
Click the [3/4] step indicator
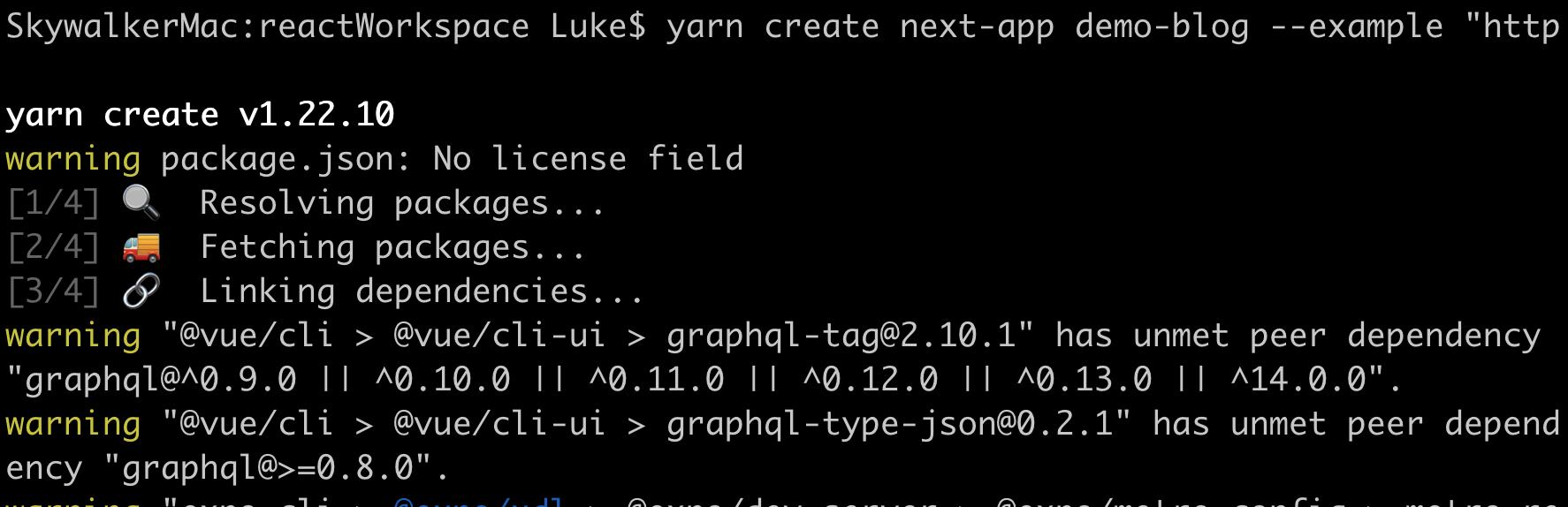click(x=53, y=291)
